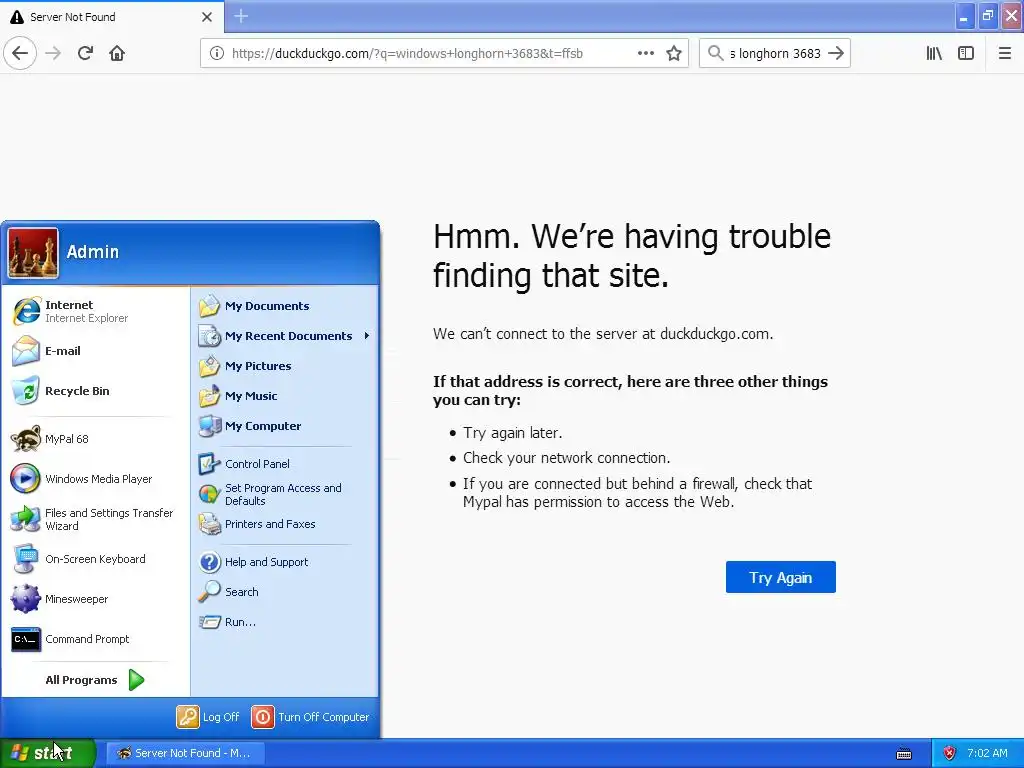Open Files and Settings Transfer Wizard

95,519
